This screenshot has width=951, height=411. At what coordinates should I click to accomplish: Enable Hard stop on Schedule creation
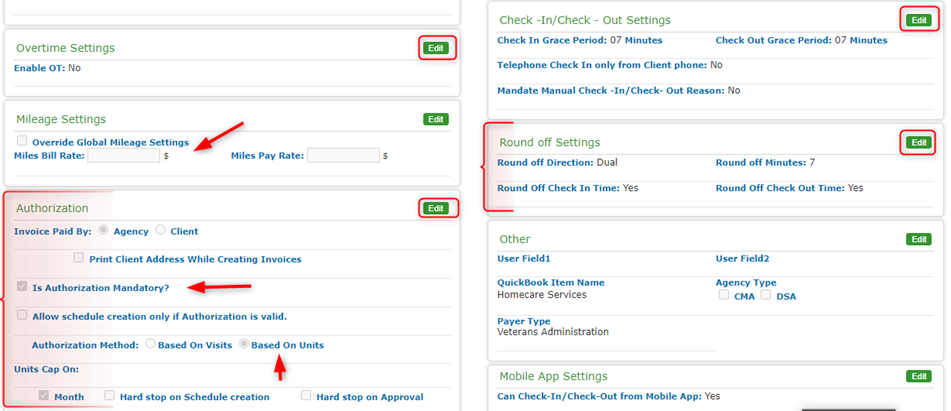tap(110, 397)
